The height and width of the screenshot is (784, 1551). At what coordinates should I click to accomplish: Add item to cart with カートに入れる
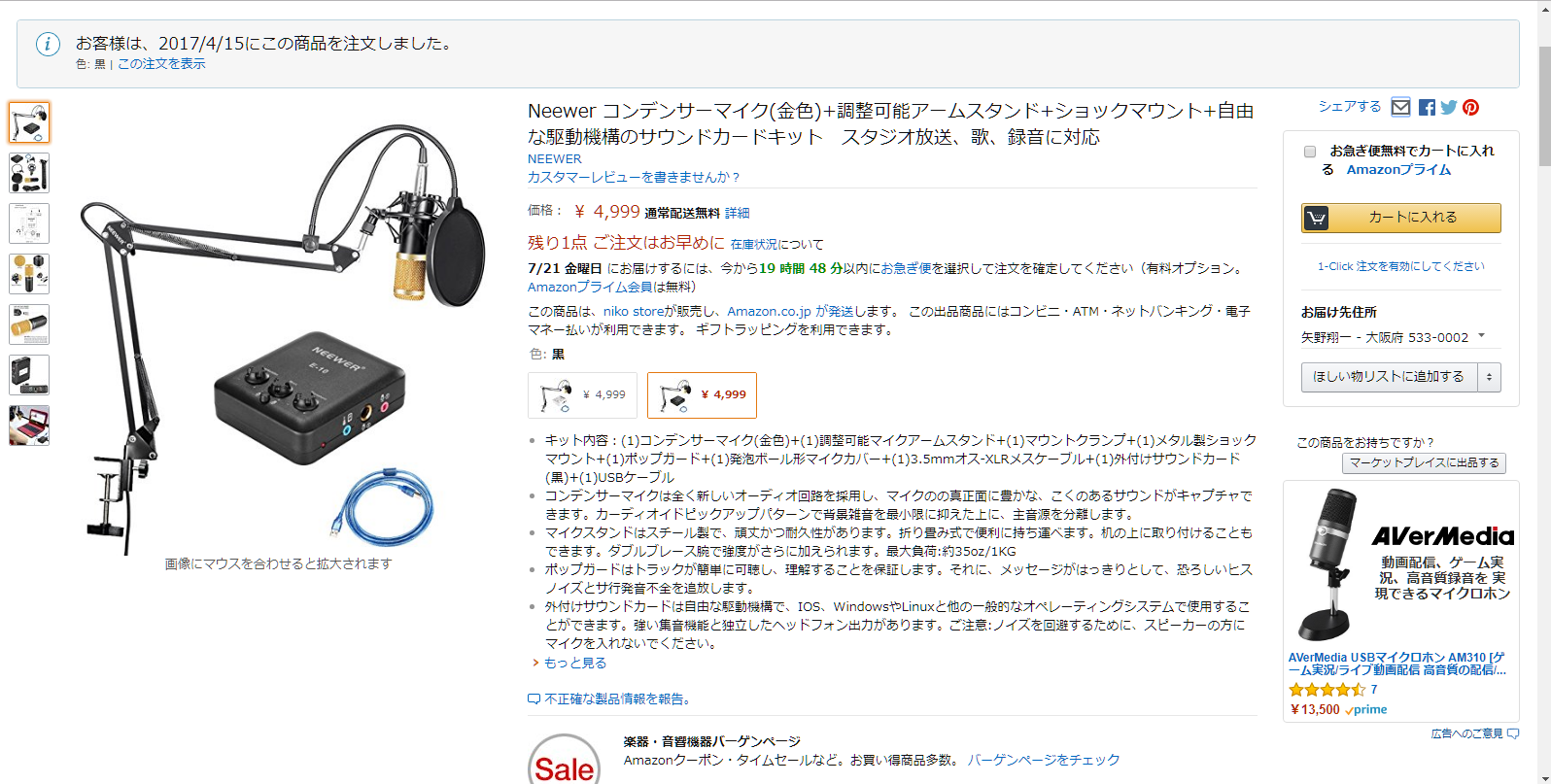coord(1401,218)
